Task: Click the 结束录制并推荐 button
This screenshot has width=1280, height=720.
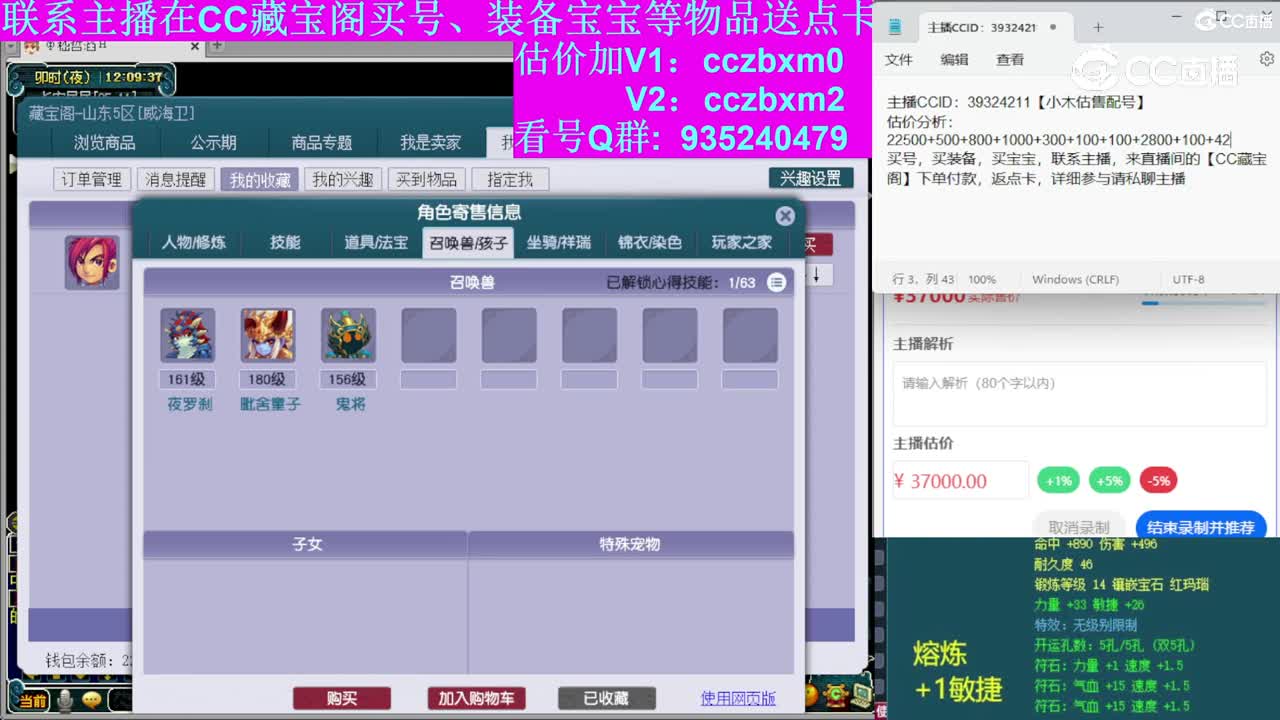Action: coord(1201,527)
